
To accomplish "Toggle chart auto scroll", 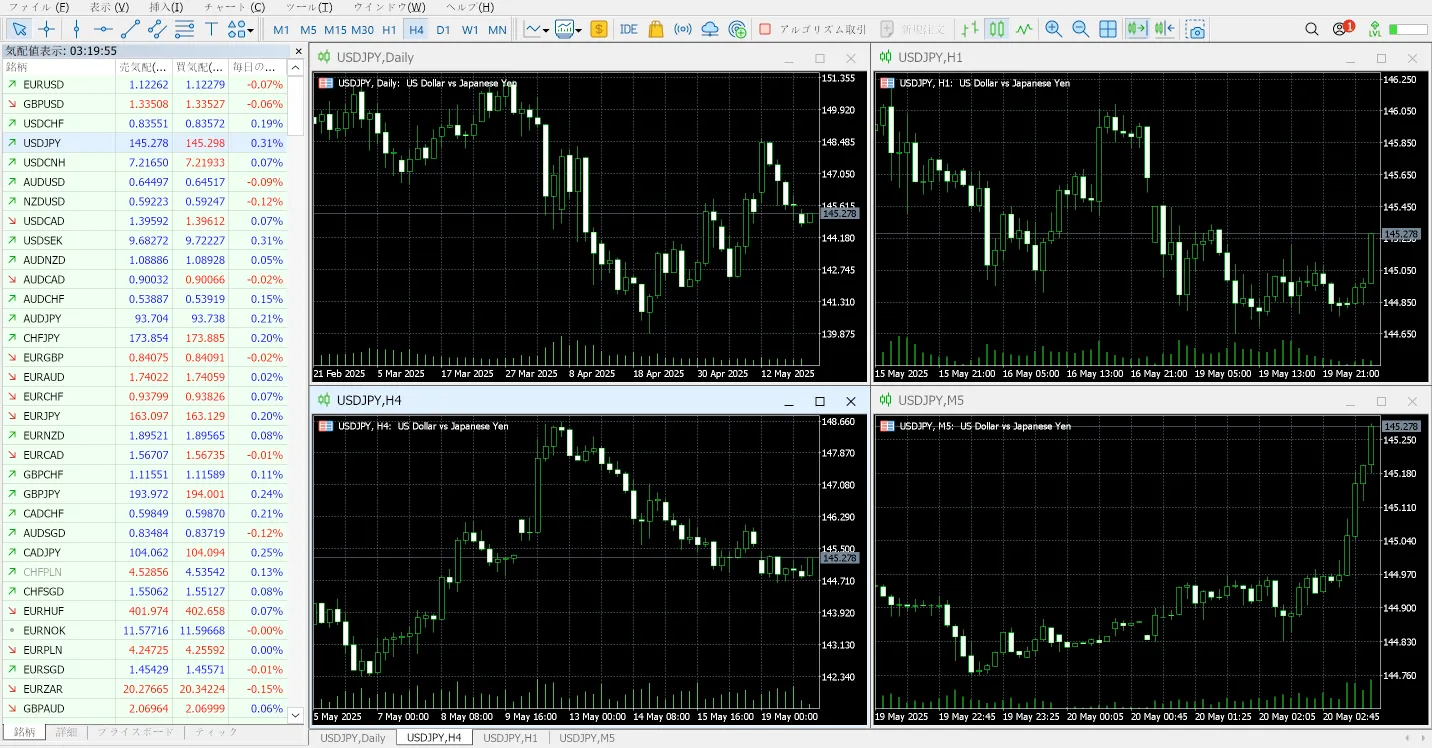I will coord(1136,29).
